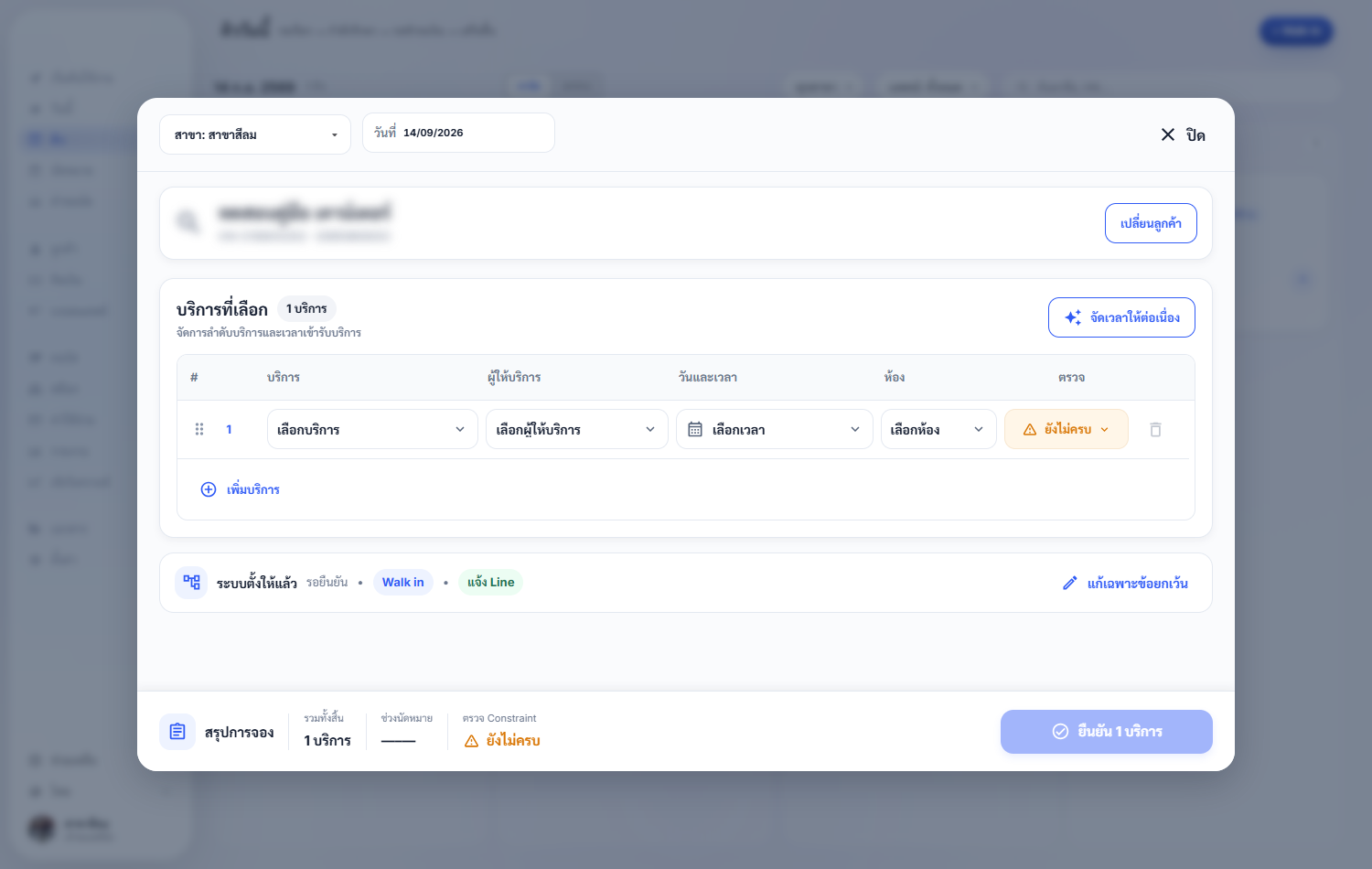
Task: Click the วันที่ 14/09/2026 date field
Action: (x=458, y=133)
